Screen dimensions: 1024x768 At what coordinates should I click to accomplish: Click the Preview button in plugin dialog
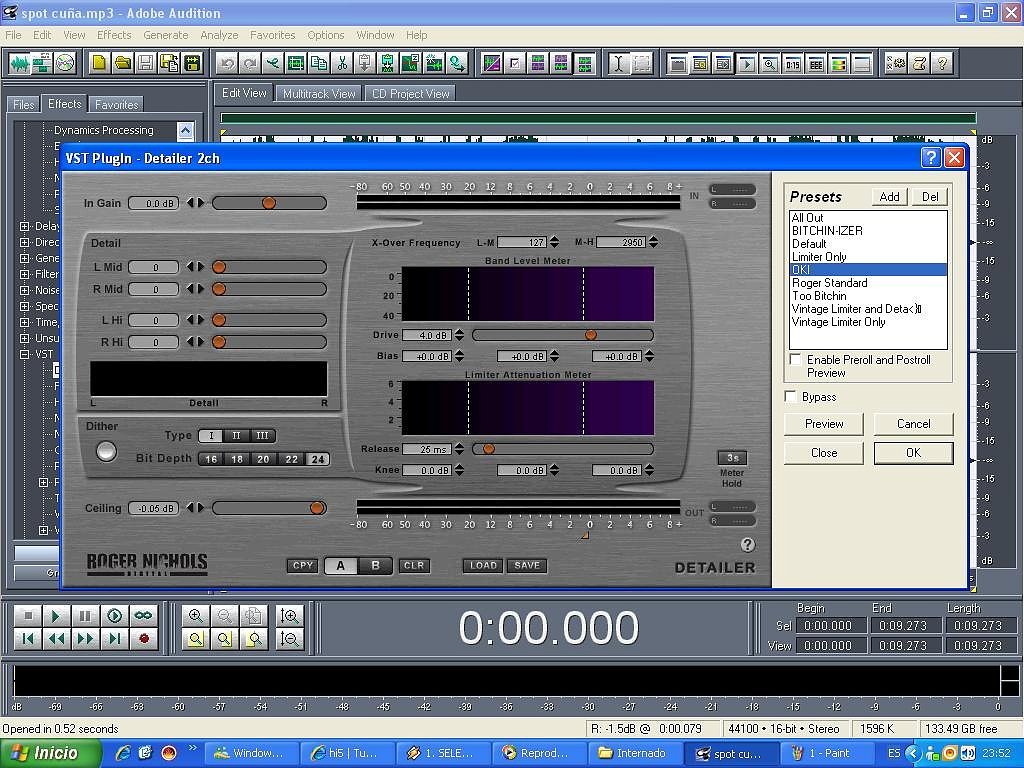(824, 424)
